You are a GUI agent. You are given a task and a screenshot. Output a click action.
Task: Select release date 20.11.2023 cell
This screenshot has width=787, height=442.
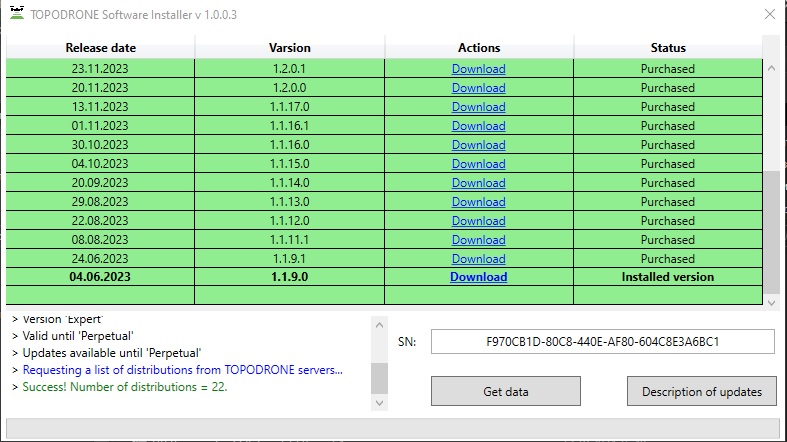point(100,88)
